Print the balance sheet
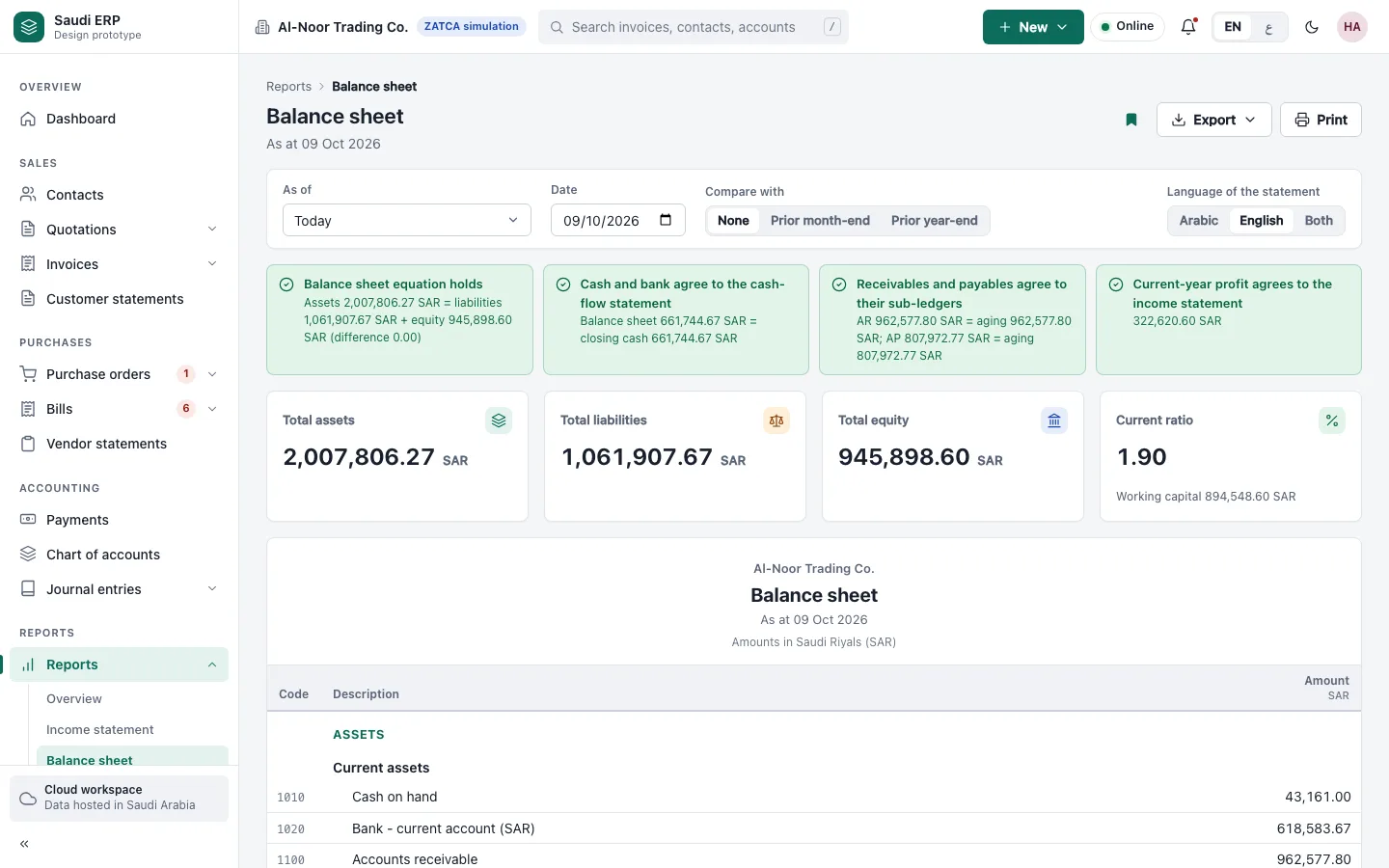 pyautogui.click(x=1321, y=120)
